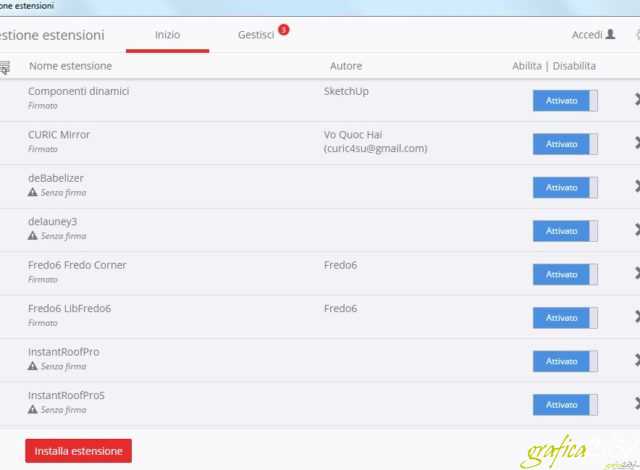Screen dimensions: 640x470
Task: Toggle CURIC Mirror Attivato switch off
Action: [x=564, y=144]
